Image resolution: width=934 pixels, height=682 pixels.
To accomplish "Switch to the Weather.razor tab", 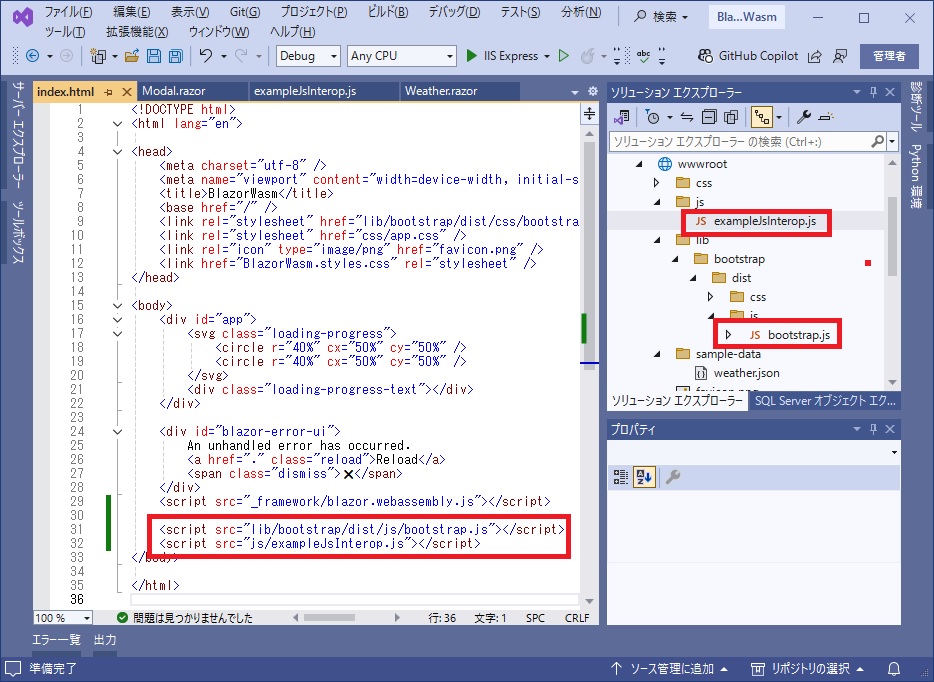I will pyautogui.click(x=459, y=91).
